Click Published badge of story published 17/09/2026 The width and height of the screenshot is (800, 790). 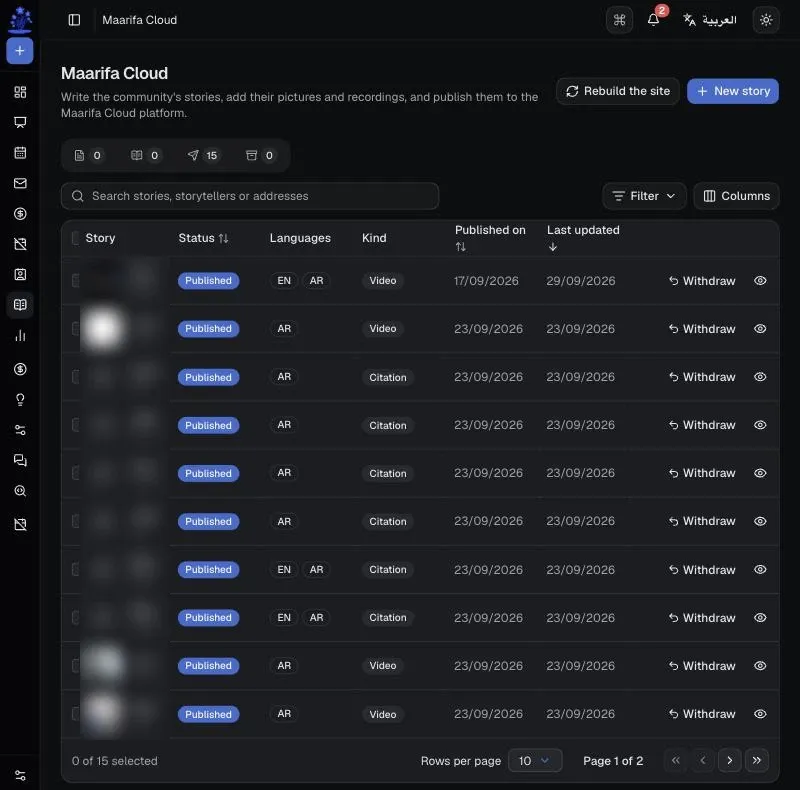[208, 281]
